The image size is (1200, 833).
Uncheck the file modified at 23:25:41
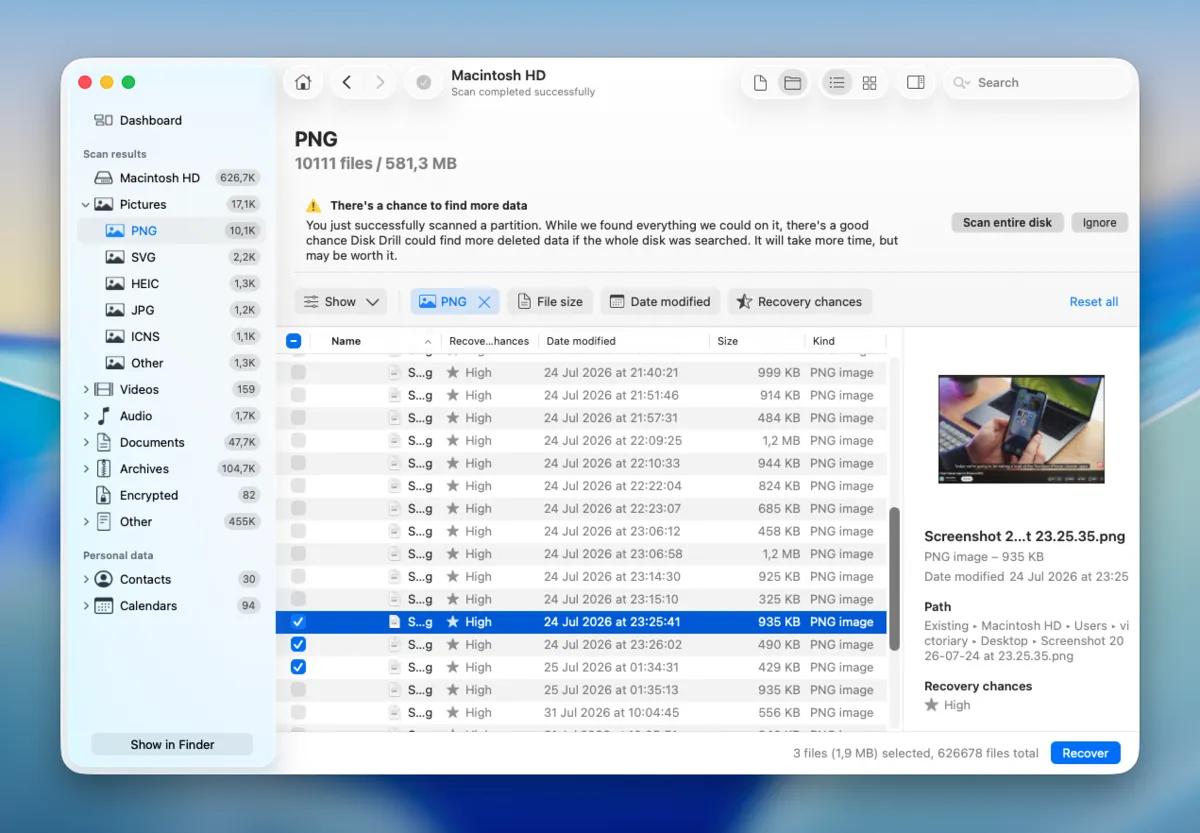298,622
